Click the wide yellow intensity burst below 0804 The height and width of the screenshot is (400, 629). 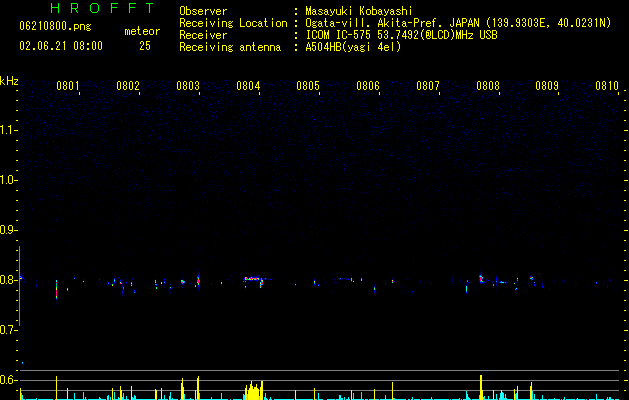(x=254, y=390)
